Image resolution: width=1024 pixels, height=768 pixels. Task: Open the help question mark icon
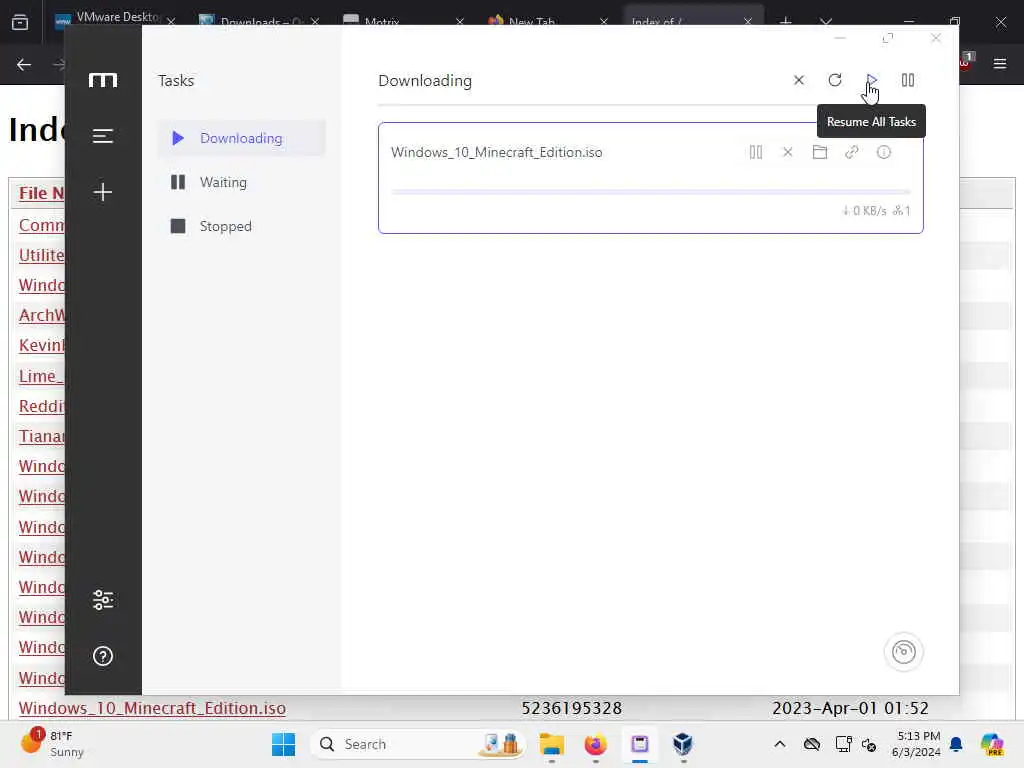pyautogui.click(x=103, y=656)
